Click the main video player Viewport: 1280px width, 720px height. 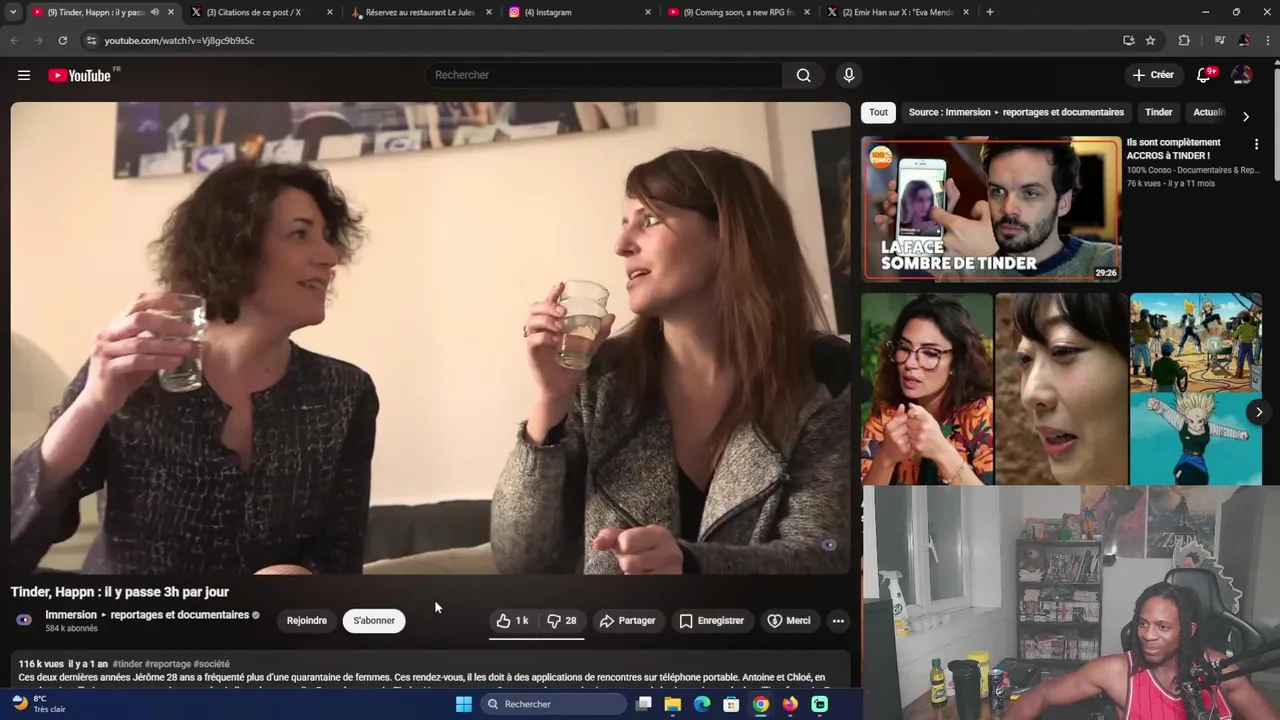point(430,338)
